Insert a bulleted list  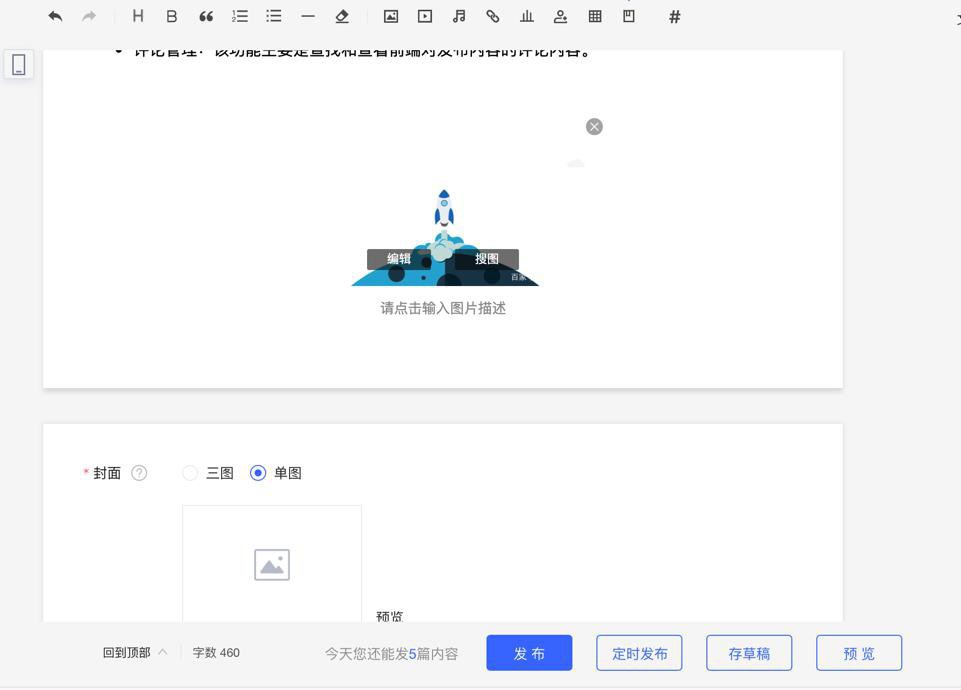pyautogui.click(x=274, y=17)
